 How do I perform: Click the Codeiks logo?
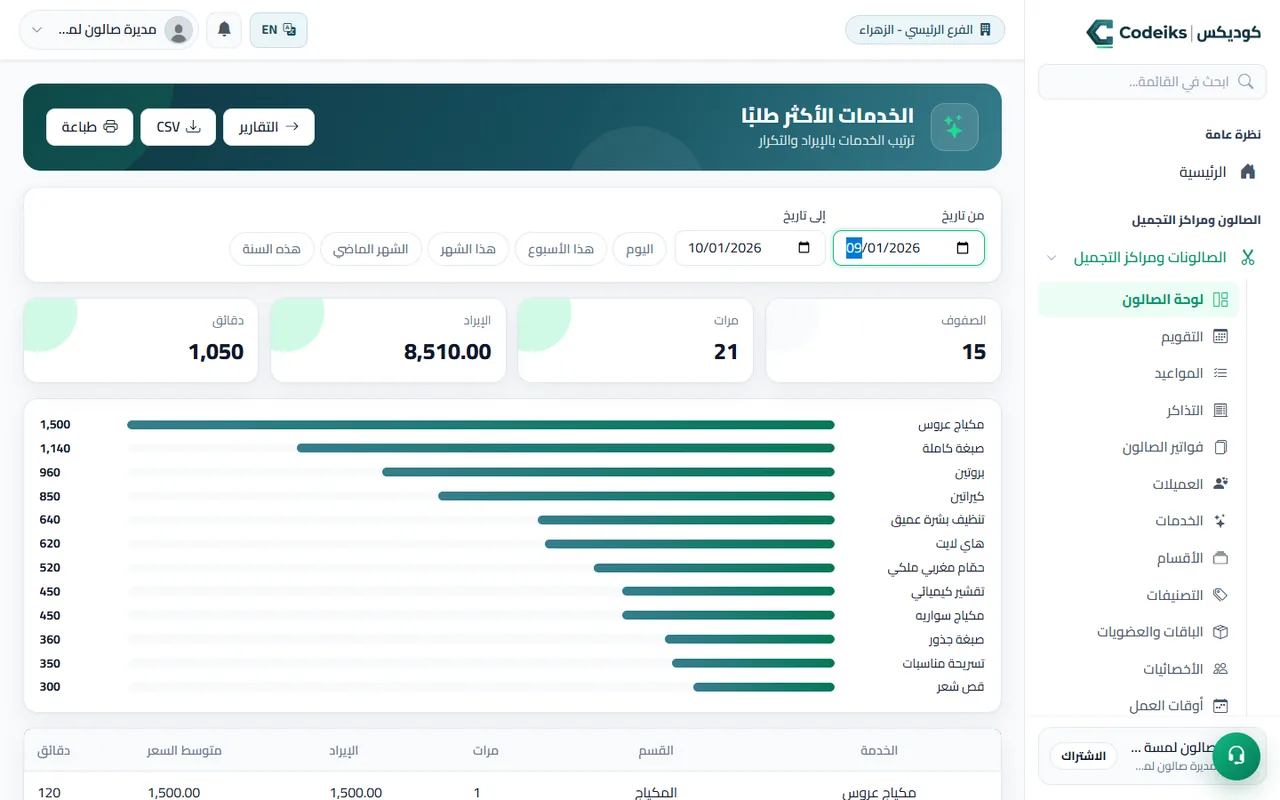(x=1174, y=32)
